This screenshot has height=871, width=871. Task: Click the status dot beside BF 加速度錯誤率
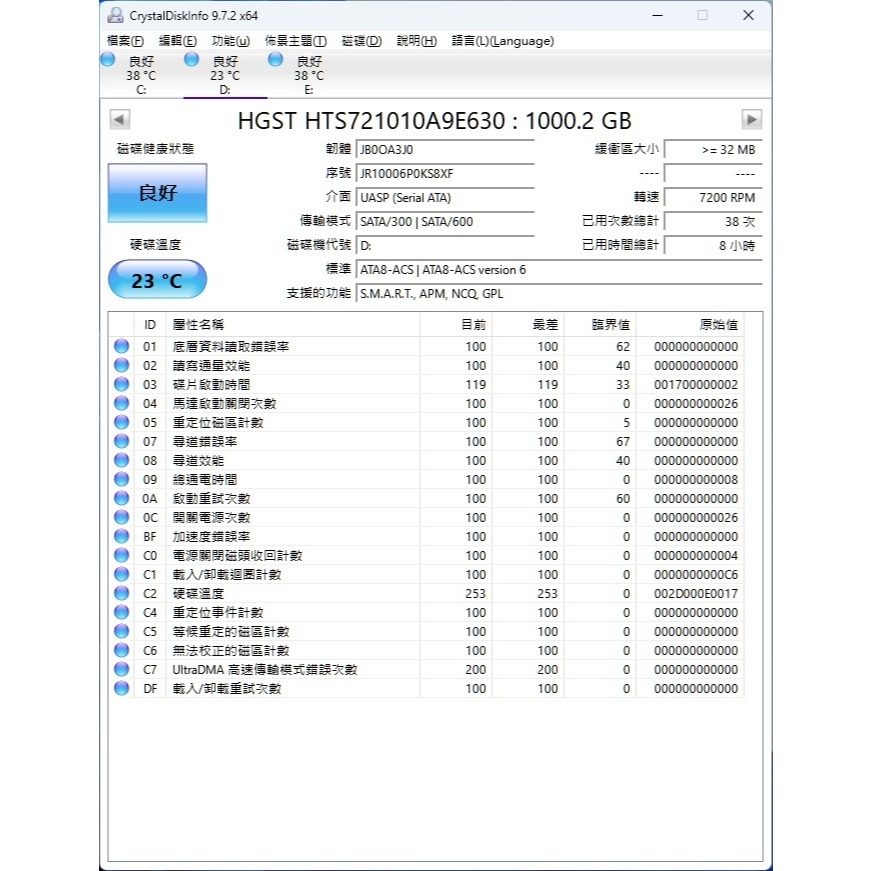pos(121,536)
